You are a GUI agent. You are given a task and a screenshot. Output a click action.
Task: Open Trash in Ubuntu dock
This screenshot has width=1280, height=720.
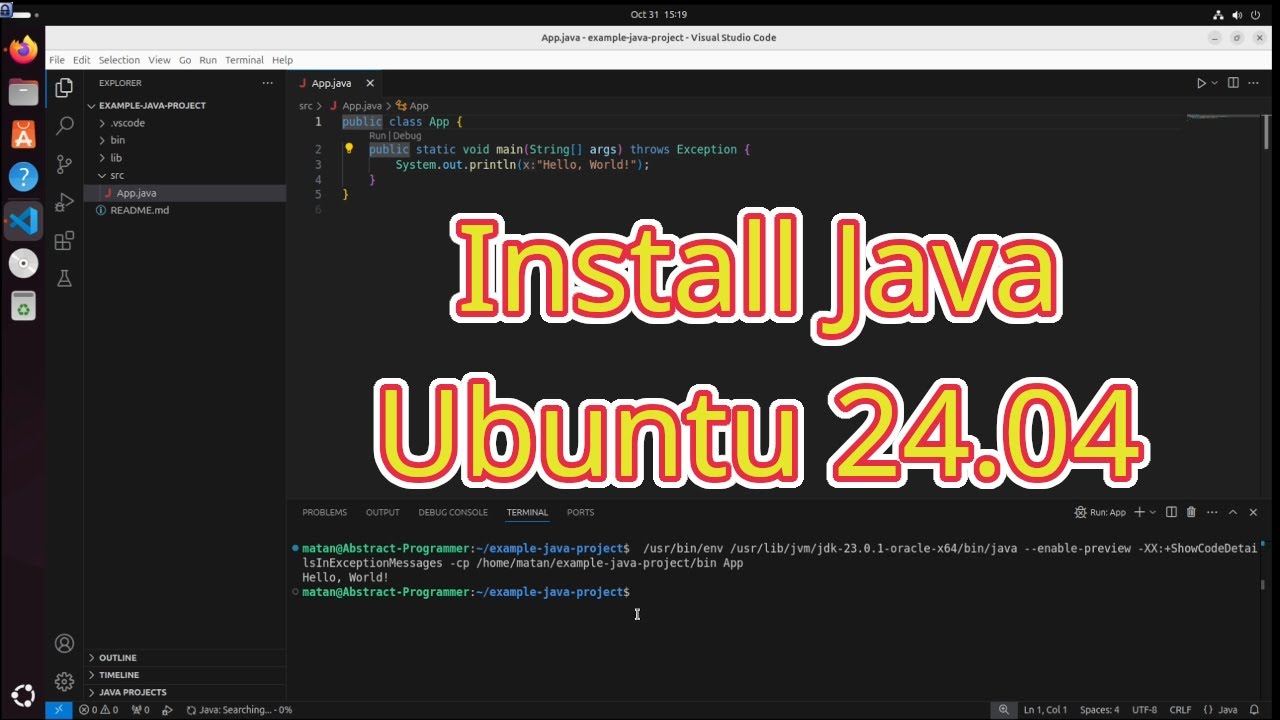click(23, 306)
